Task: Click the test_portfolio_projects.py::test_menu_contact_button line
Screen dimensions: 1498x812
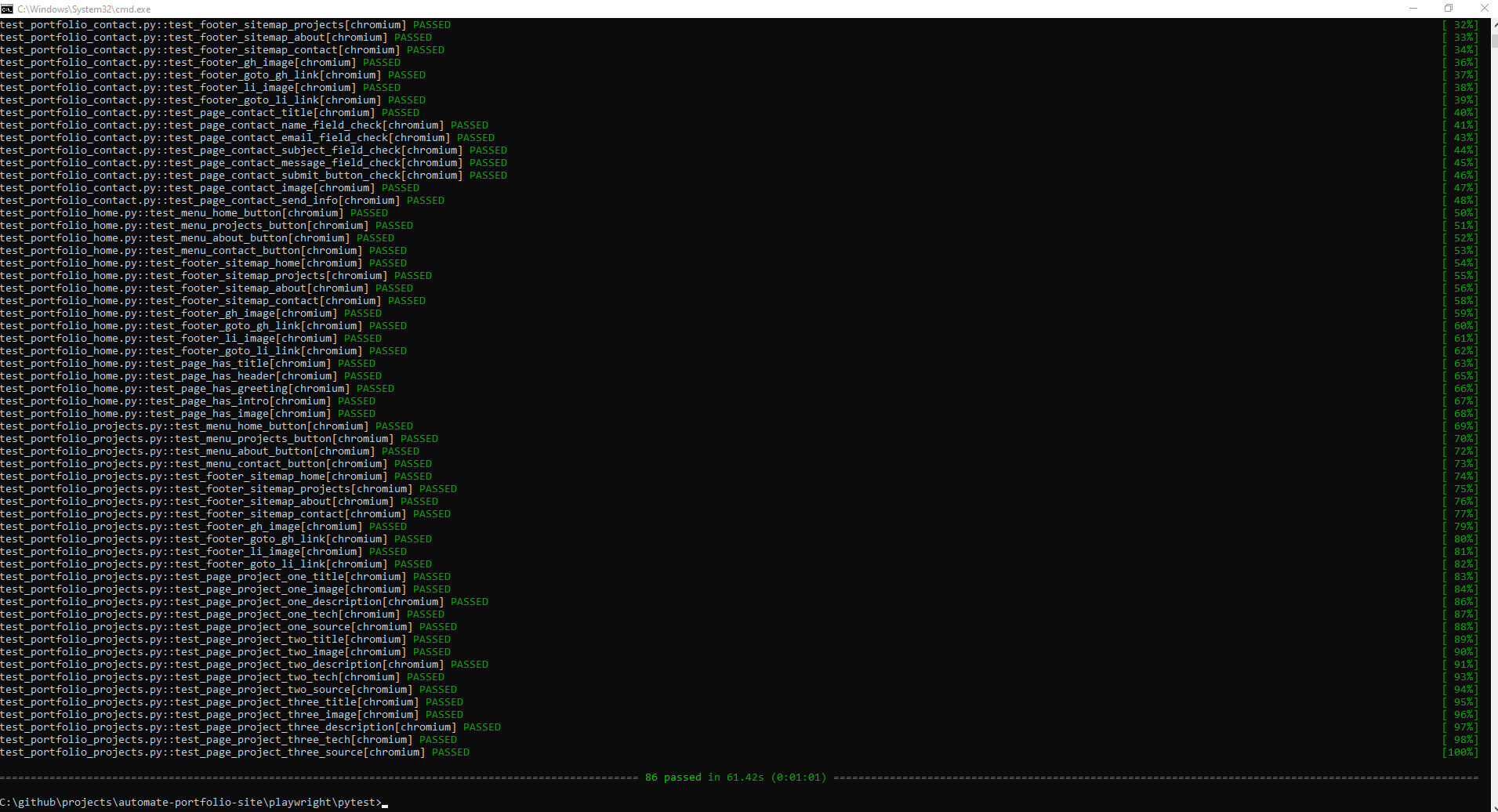Action: pos(216,464)
